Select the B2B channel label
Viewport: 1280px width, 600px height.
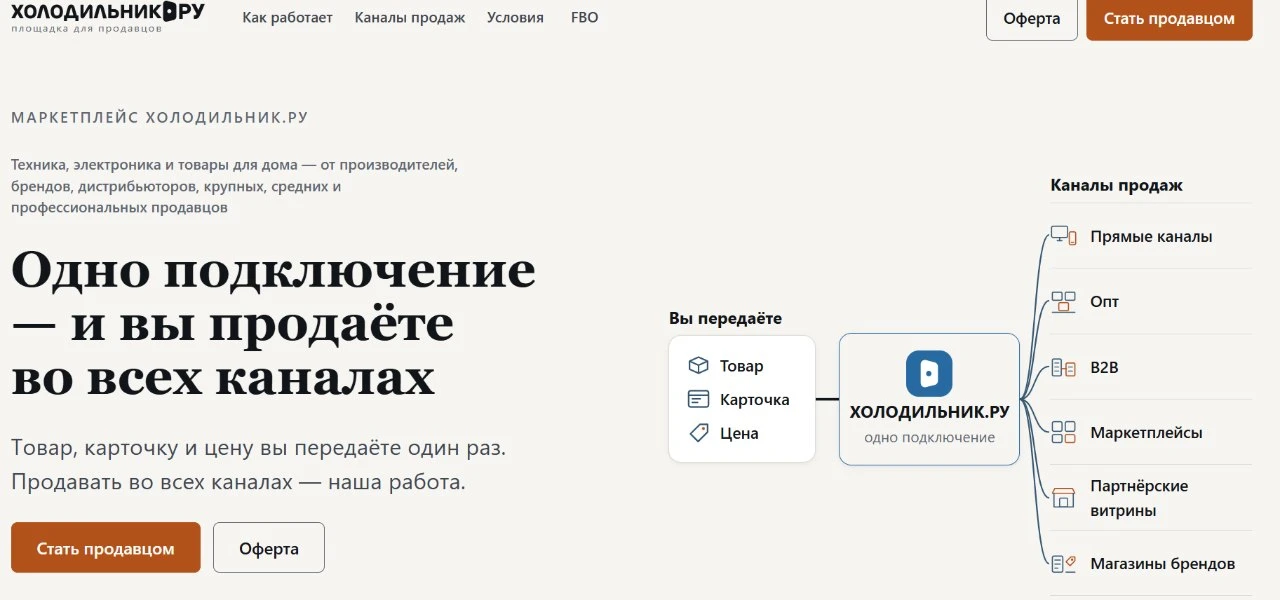(x=1104, y=368)
